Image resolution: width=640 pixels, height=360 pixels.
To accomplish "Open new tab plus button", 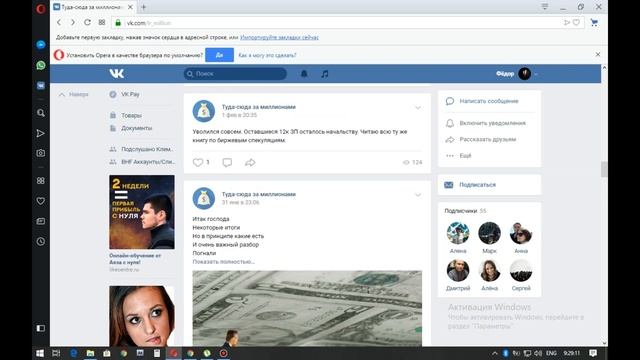I will (144, 7).
